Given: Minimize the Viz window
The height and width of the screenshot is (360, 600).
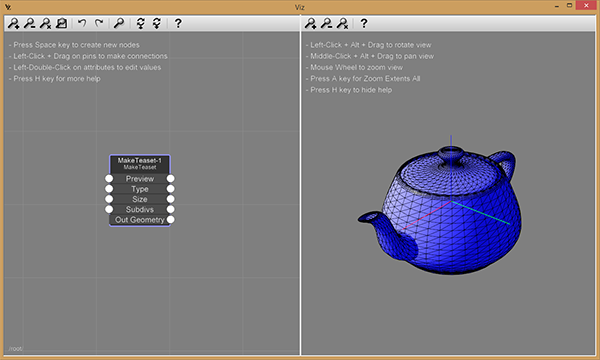Looking at the screenshot, I should coord(557,6).
